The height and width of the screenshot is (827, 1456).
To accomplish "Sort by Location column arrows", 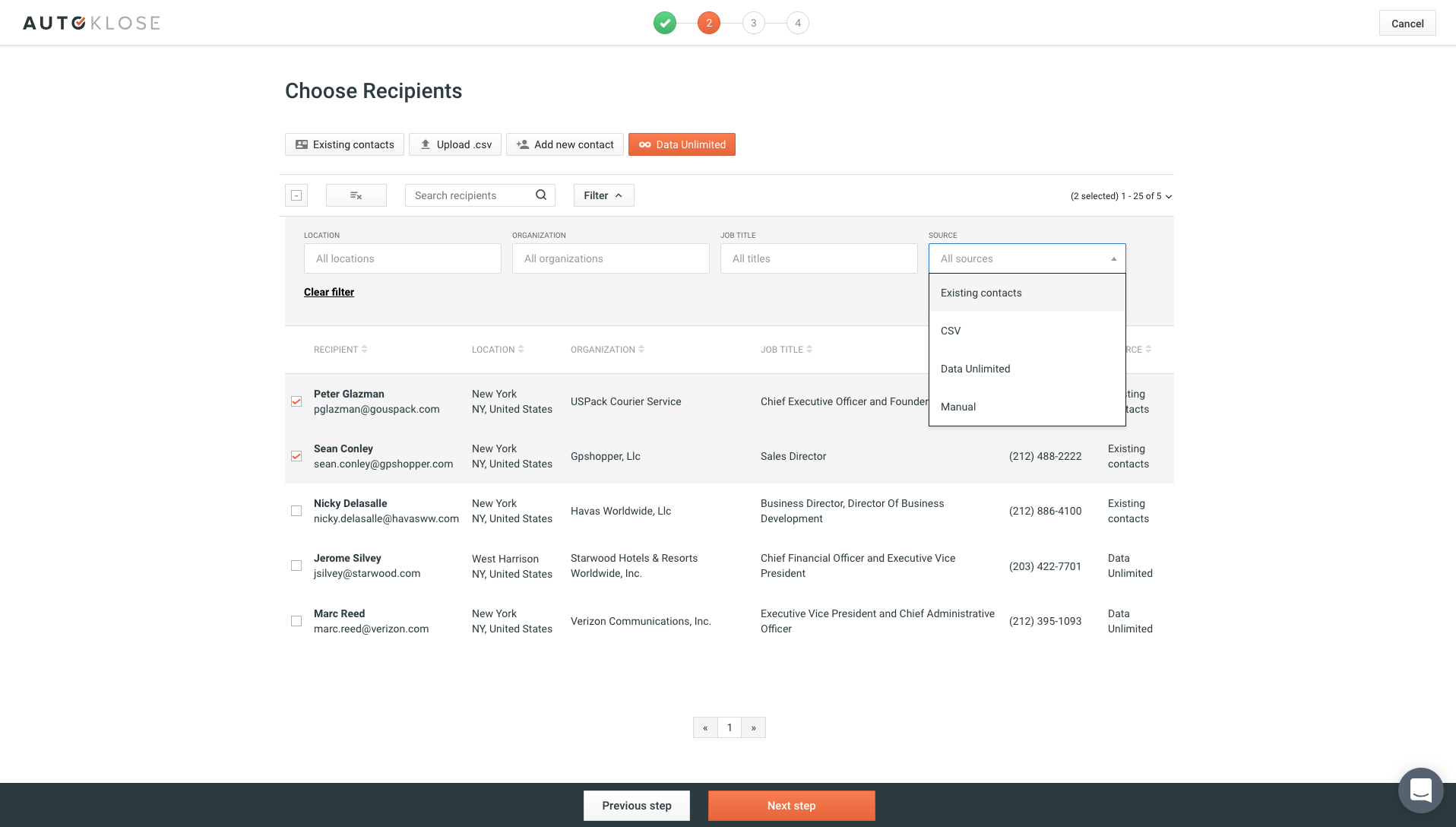I will [521, 350].
